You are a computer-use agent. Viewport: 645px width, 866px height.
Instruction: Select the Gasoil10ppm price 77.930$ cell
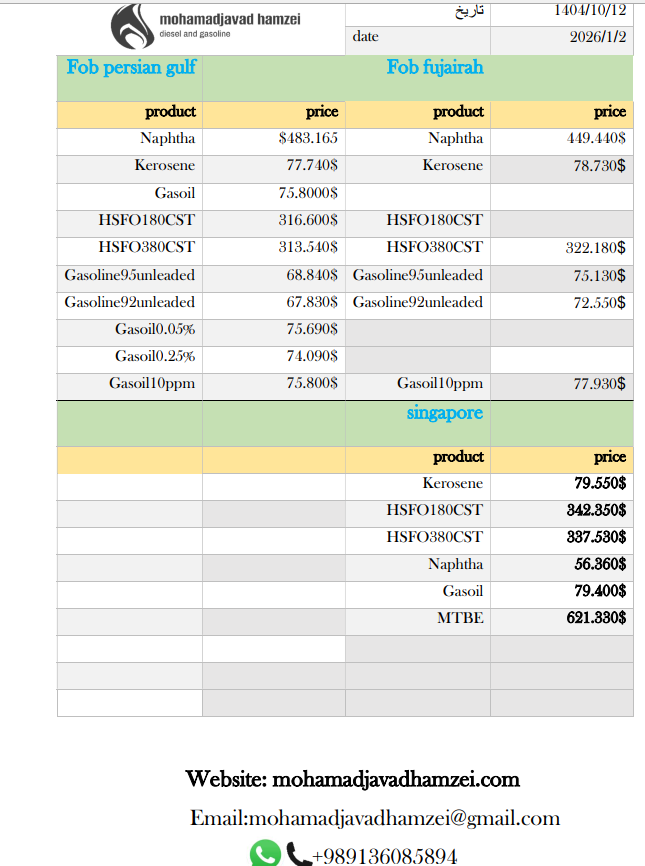599,384
